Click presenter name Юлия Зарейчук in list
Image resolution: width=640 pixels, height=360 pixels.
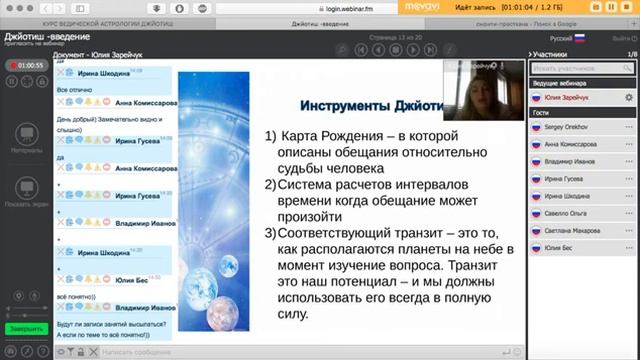[x=566, y=98]
